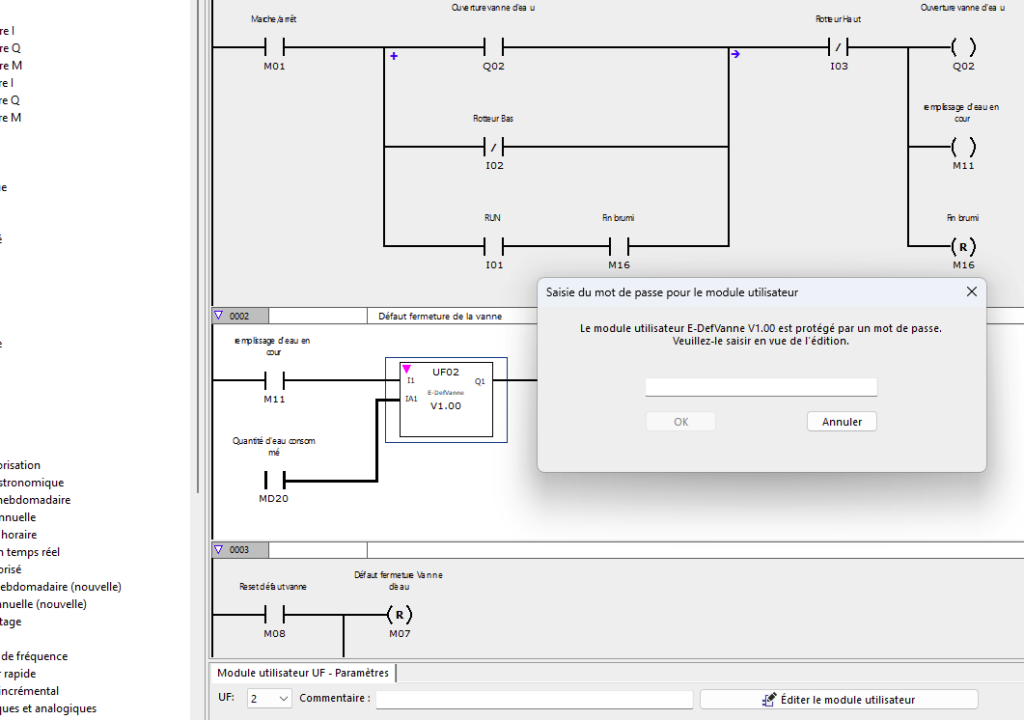This screenshot has height=720, width=1024.
Task: Close the password dialog with X
Action: tap(971, 292)
